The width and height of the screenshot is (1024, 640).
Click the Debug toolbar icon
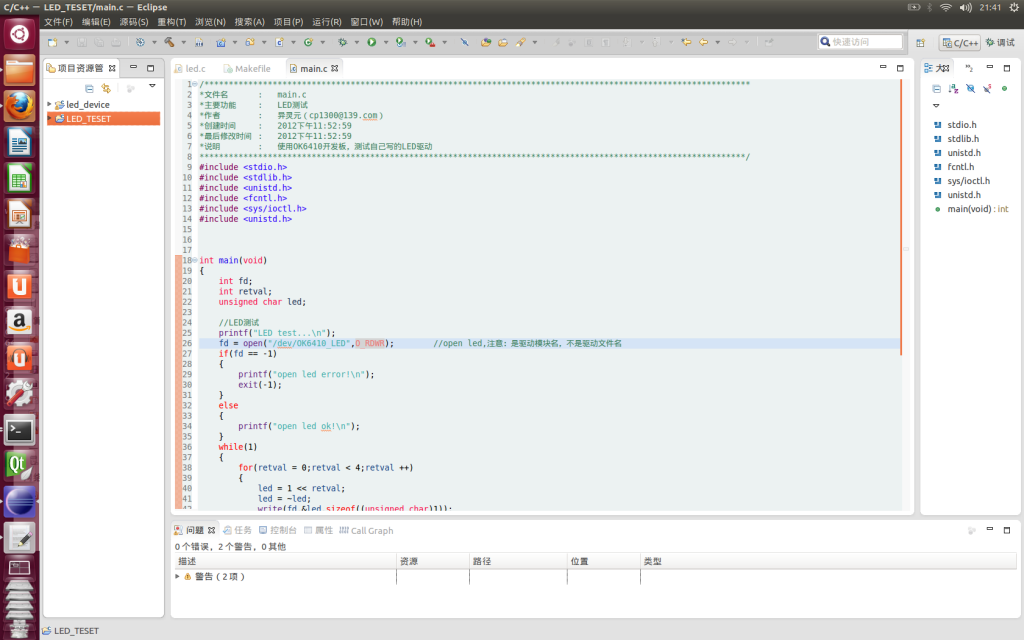click(x=342, y=43)
